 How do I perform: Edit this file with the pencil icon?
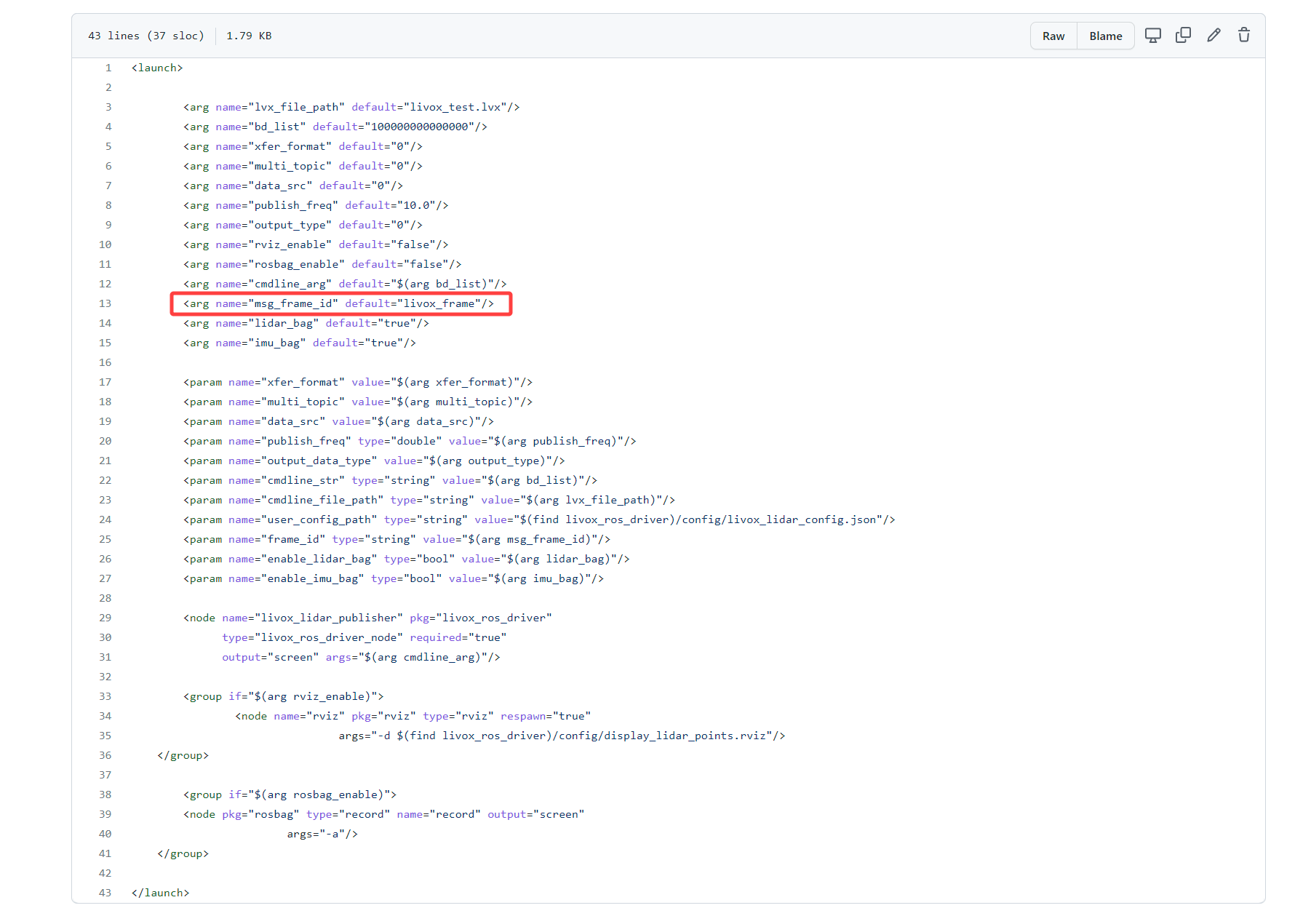[x=1214, y=36]
